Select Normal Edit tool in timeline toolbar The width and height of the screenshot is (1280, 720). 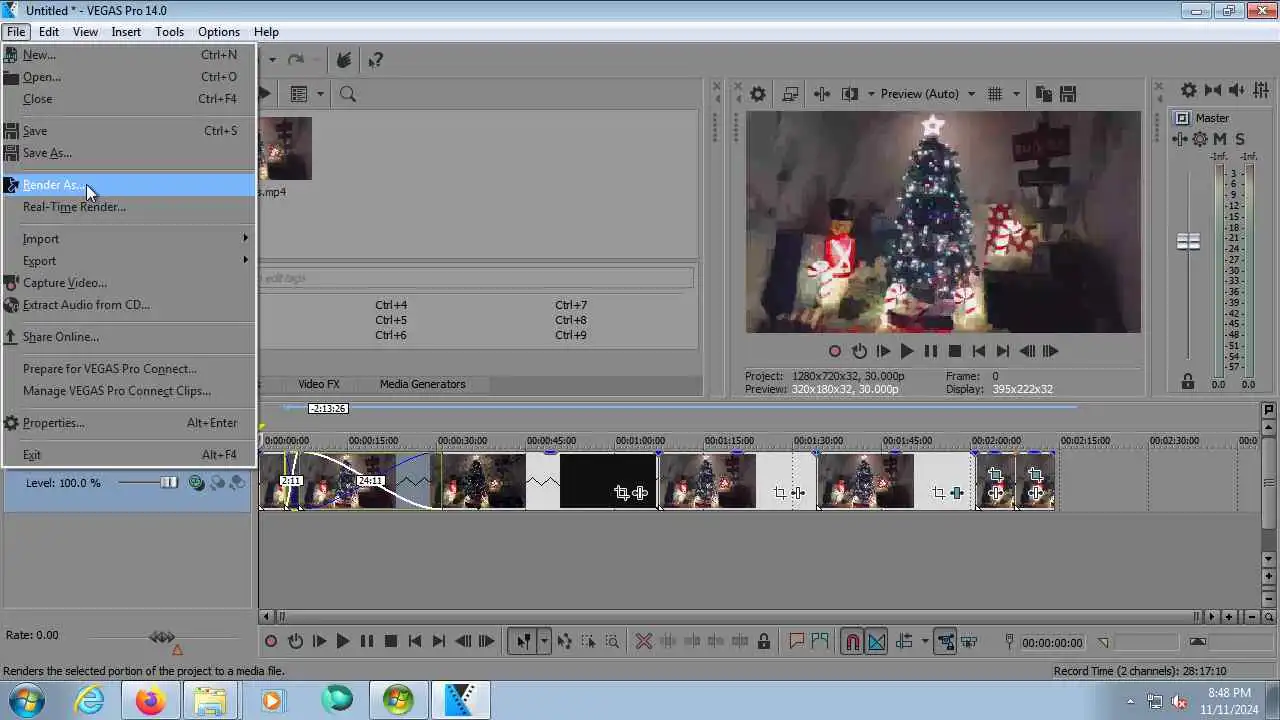[x=523, y=642]
